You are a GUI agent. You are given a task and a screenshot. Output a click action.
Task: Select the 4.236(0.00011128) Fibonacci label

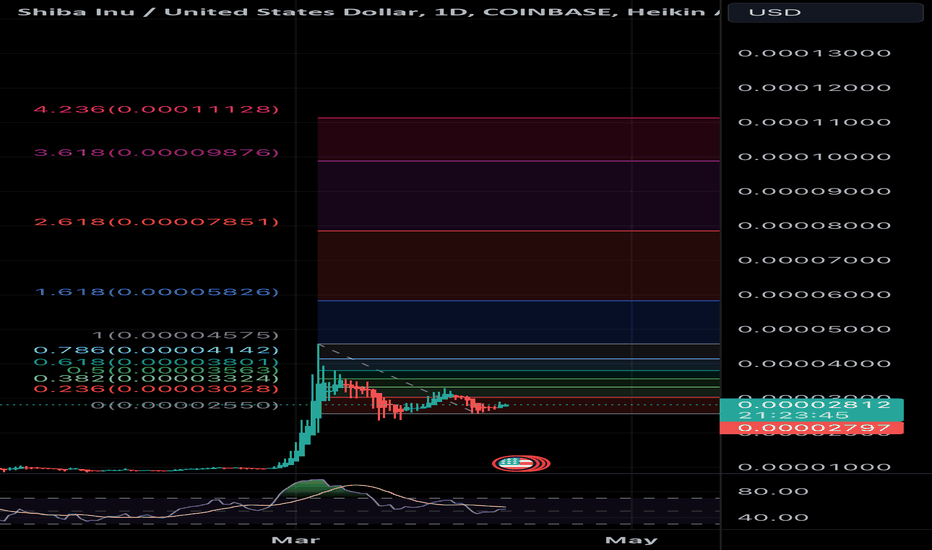(x=156, y=109)
